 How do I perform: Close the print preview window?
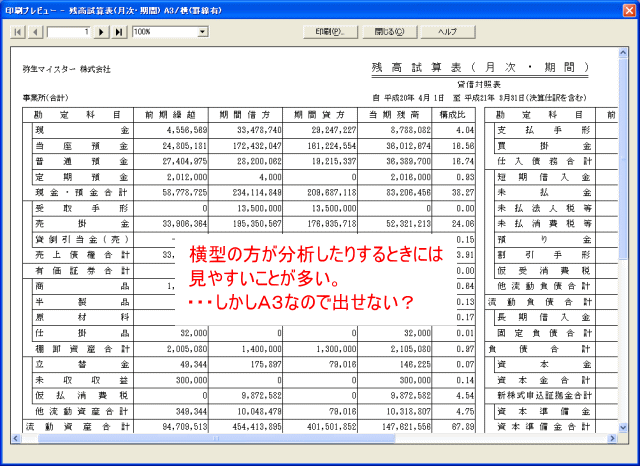629,10
